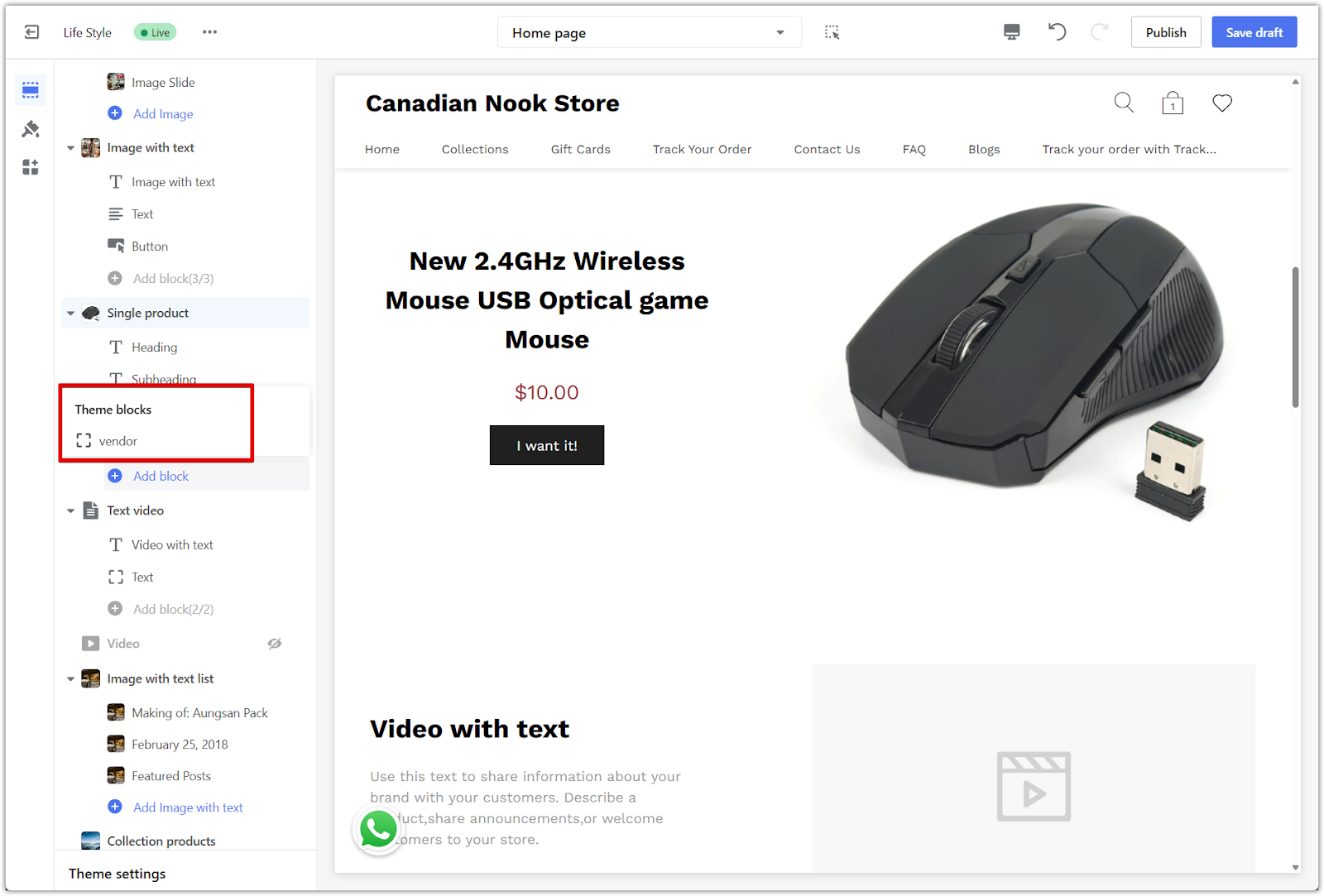Image resolution: width=1324 pixels, height=896 pixels.
Task: Open the WhatsApp chat bubble
Action: [x=378, y=830]
